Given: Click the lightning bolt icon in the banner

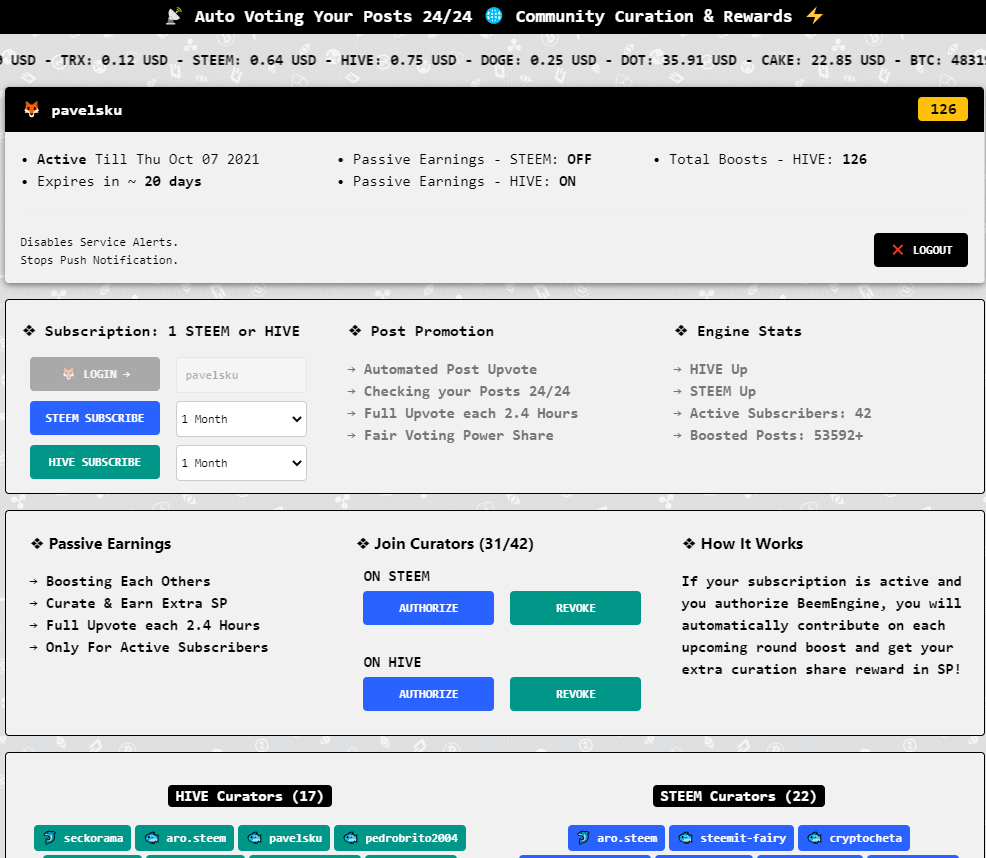Looking at the screenshot, I should 814,16.
